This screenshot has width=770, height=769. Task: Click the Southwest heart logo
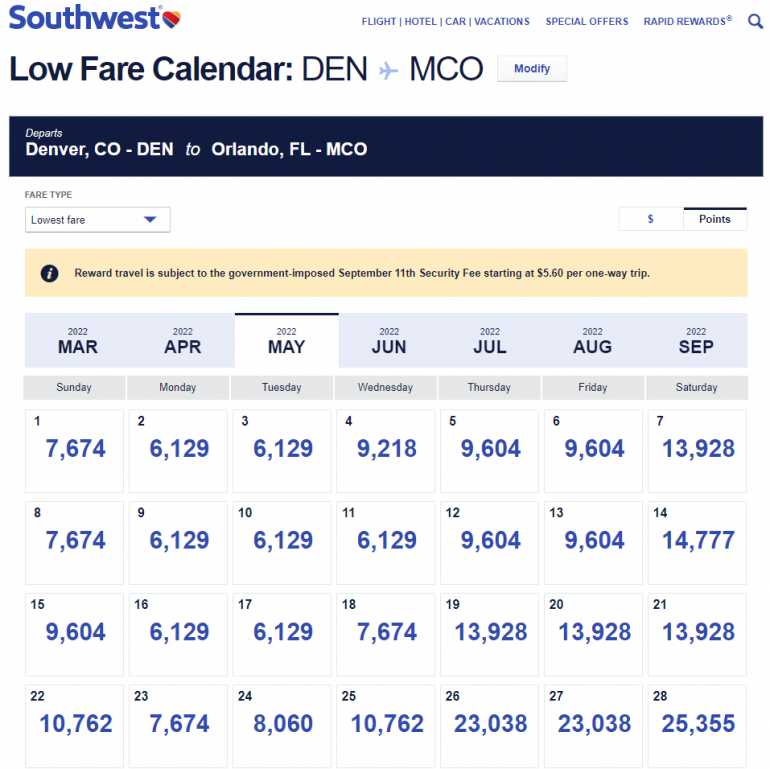170,18
